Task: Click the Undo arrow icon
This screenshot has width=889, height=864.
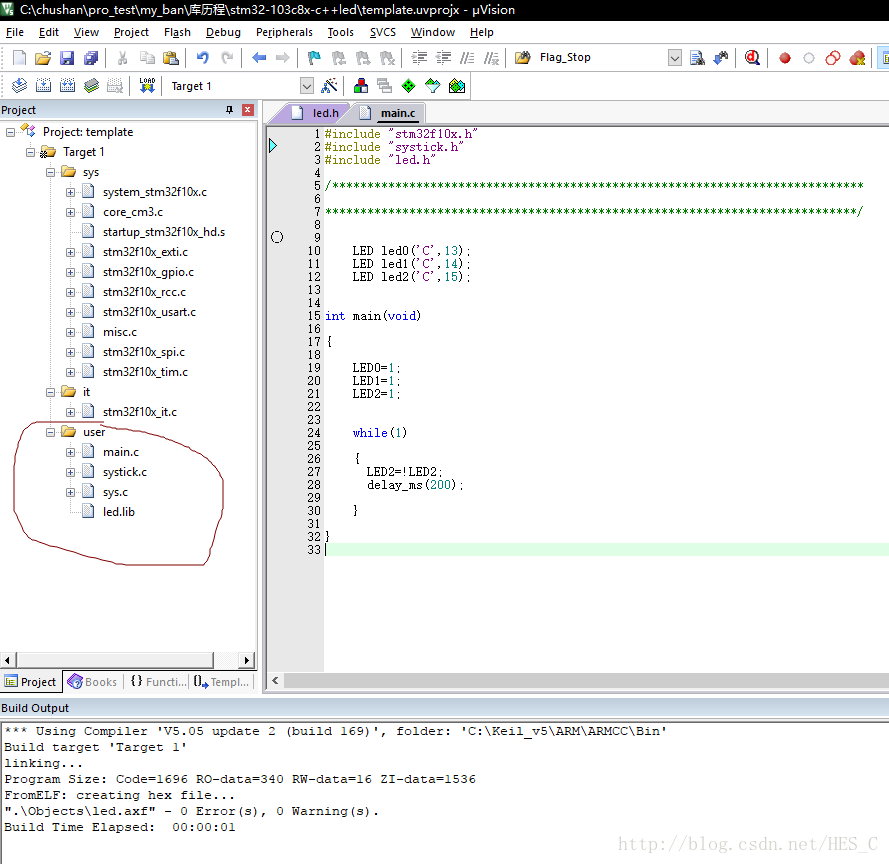Action: 203,58
